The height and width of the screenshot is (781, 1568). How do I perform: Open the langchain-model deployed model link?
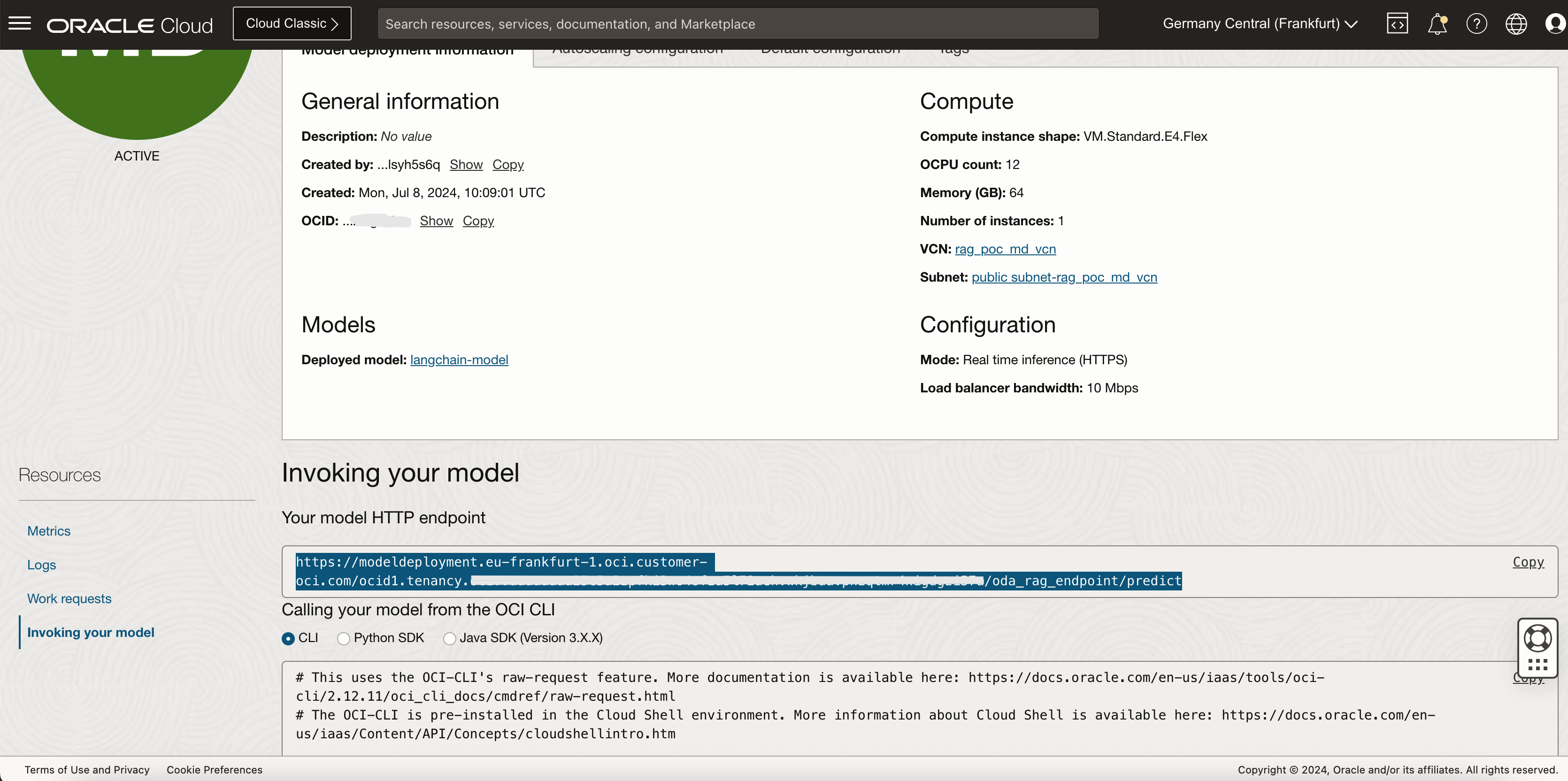(459, 360)
